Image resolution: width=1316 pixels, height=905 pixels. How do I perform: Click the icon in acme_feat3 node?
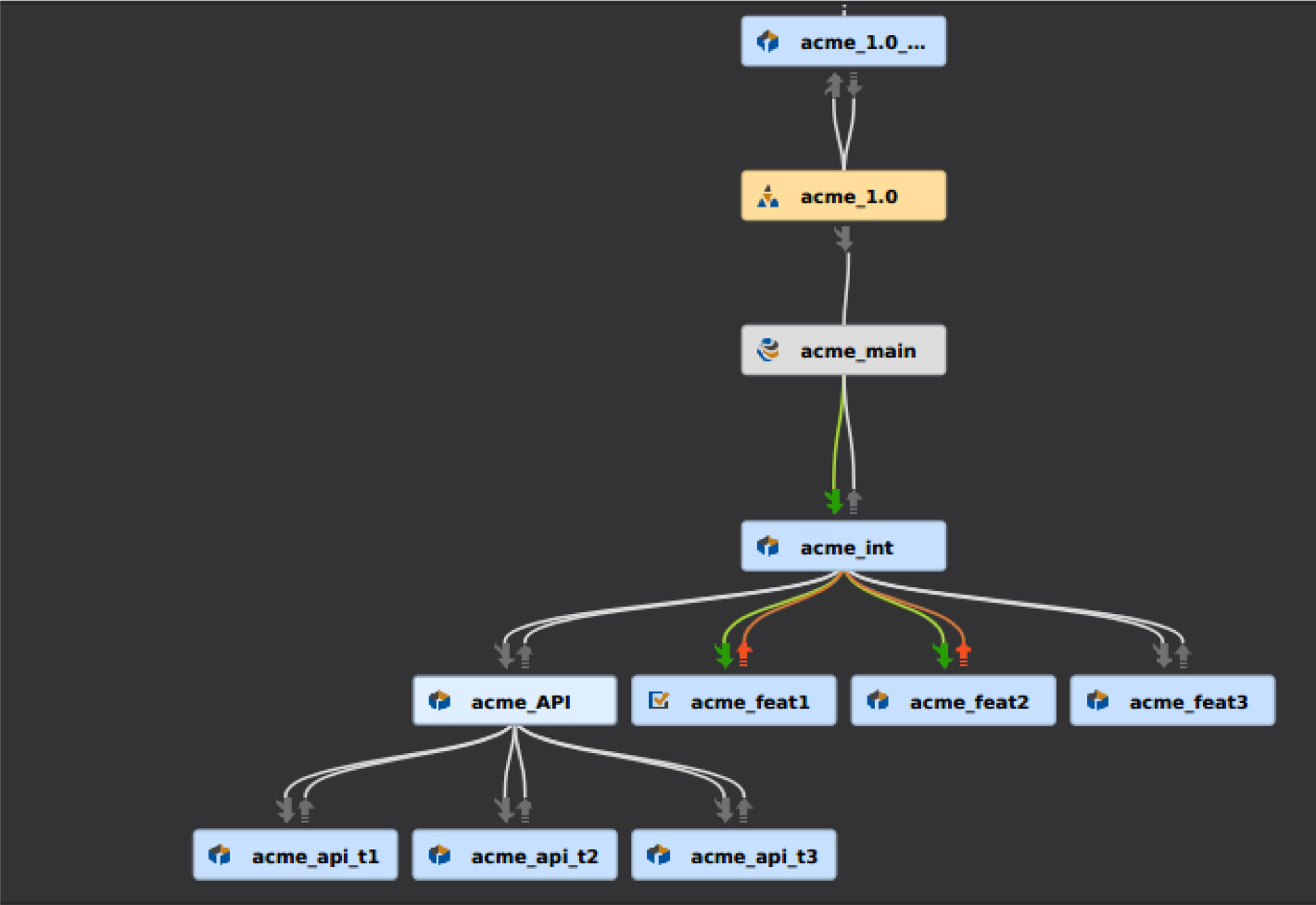pyautogui.click(x=1097, y=701)
